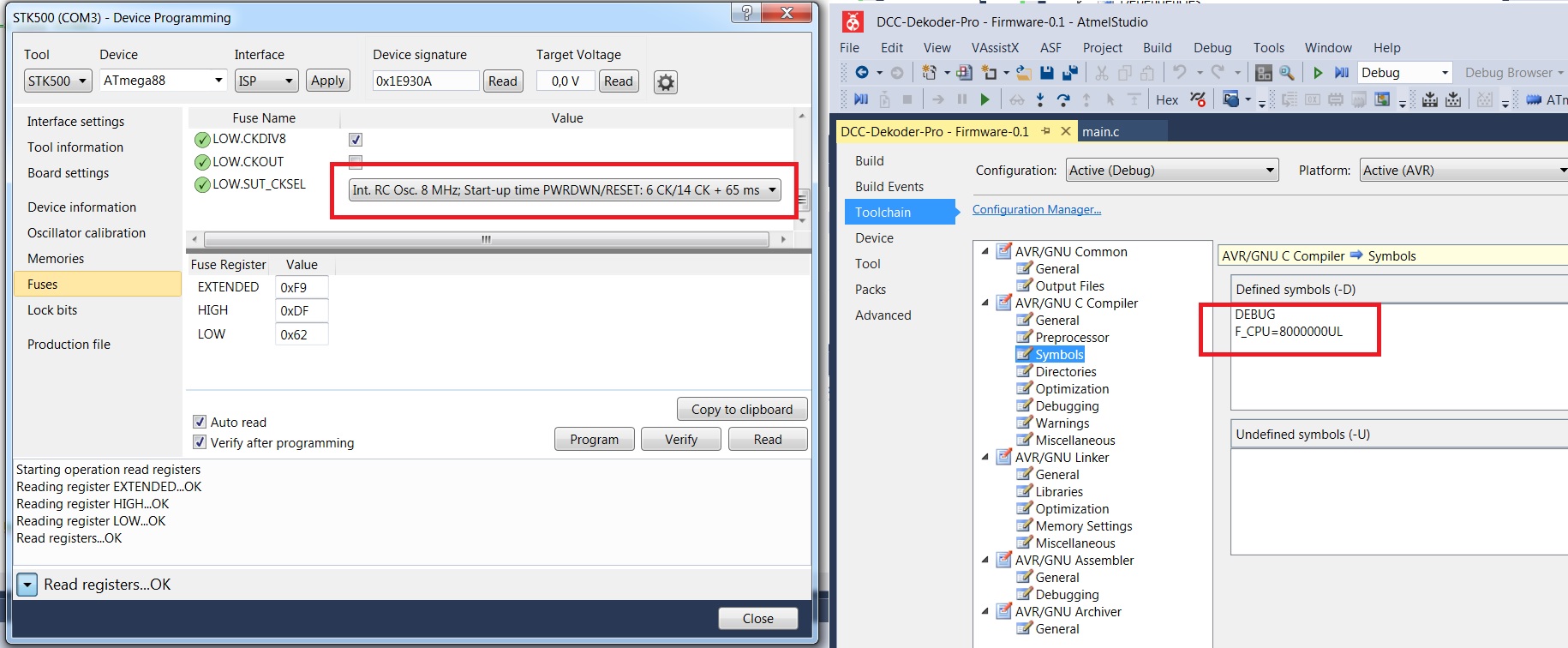
Task: Click the Apply button
Action: (x=327, y=81)
